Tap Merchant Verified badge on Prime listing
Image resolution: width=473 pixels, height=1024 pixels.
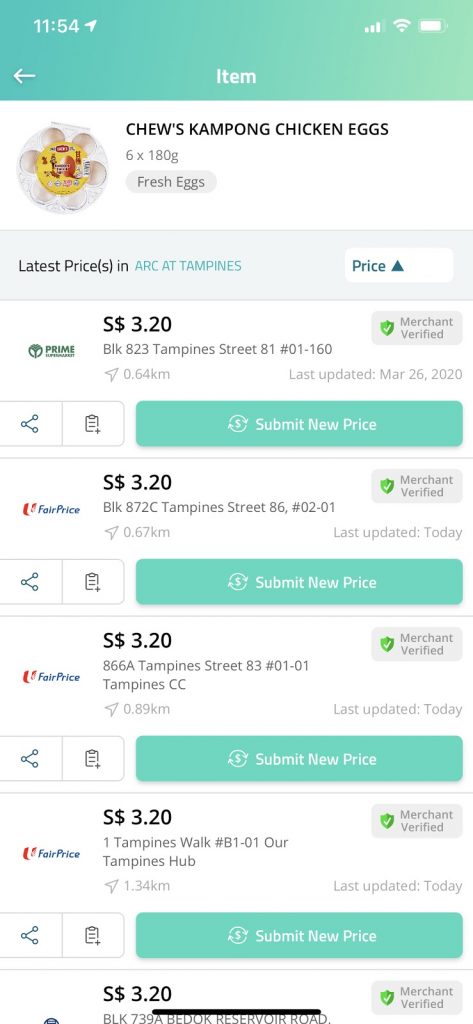(417, 328)
